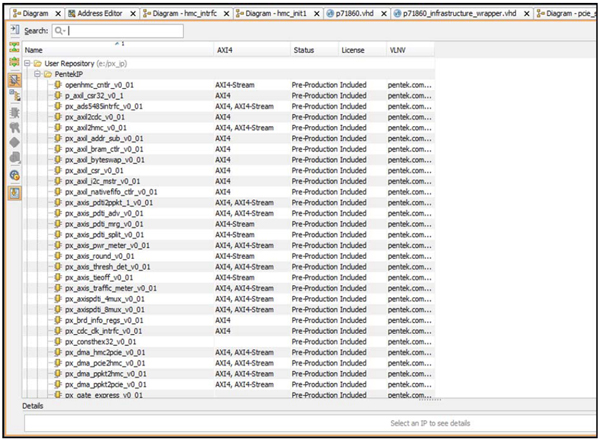Screen dimensions: 600x440
Task: Click the globe update catalog icon
Action: click(15, 175)
